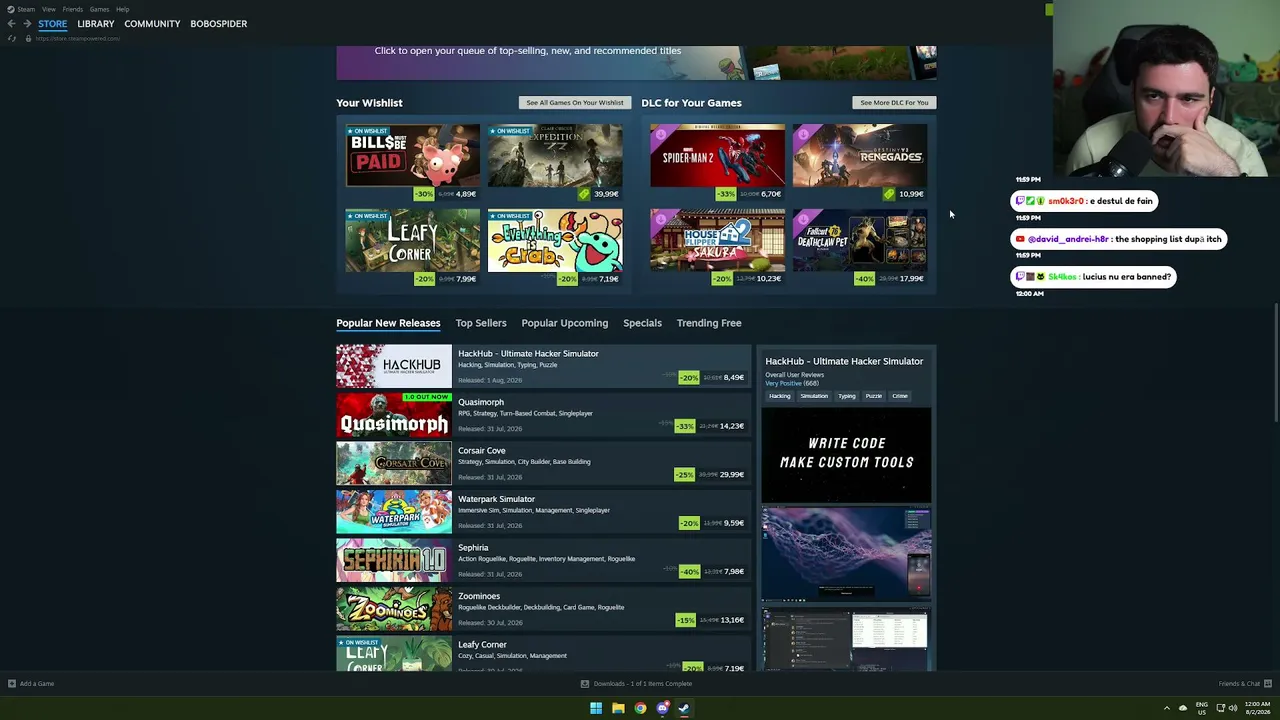This screenshot has height=720, width=1280.
Task: Switch to the Top Sellers tab
Action: 481,323
